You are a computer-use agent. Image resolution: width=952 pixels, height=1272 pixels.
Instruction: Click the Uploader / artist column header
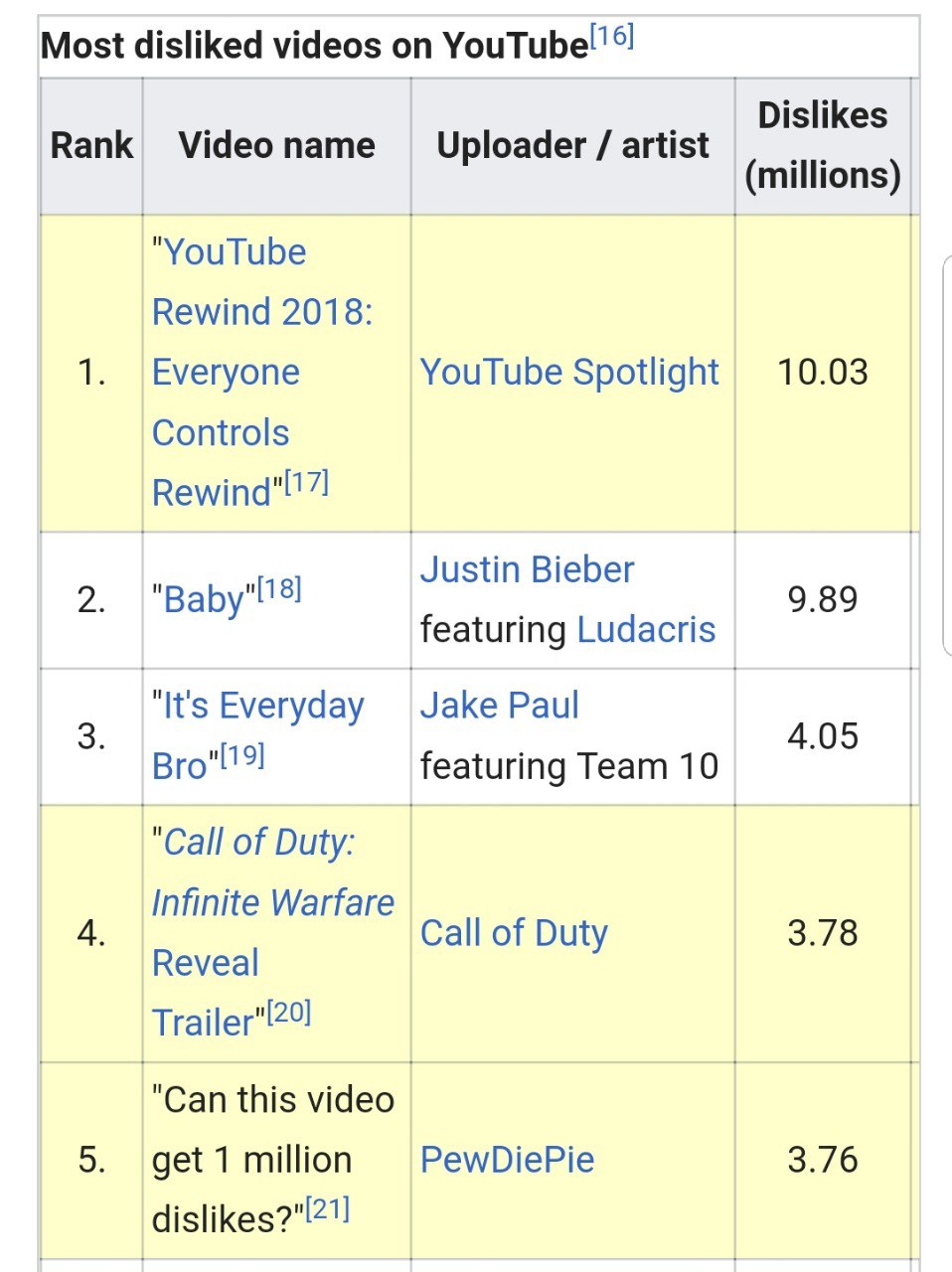coord(572,146)
